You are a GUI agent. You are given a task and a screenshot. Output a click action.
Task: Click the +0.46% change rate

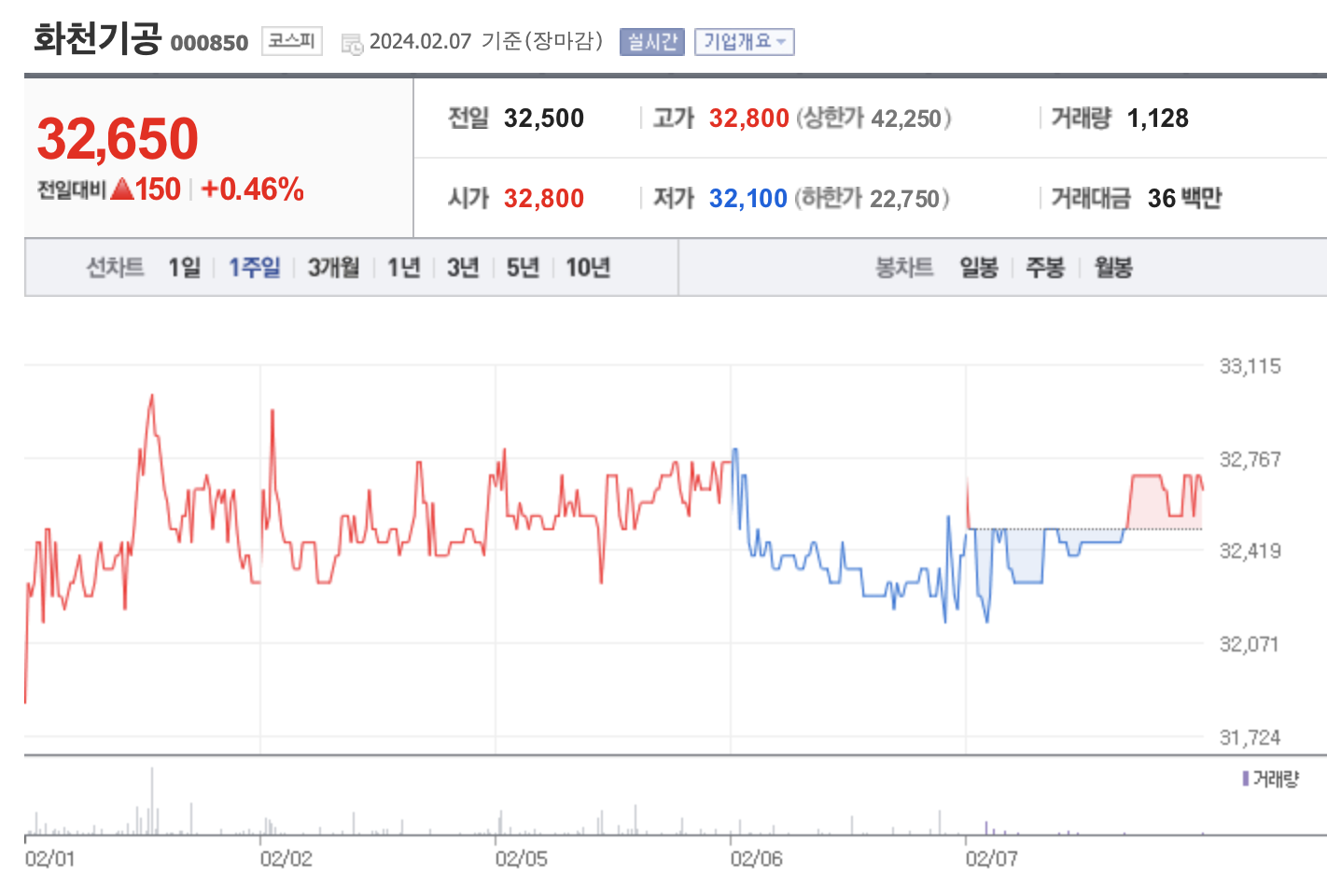[x=252, y=189]
